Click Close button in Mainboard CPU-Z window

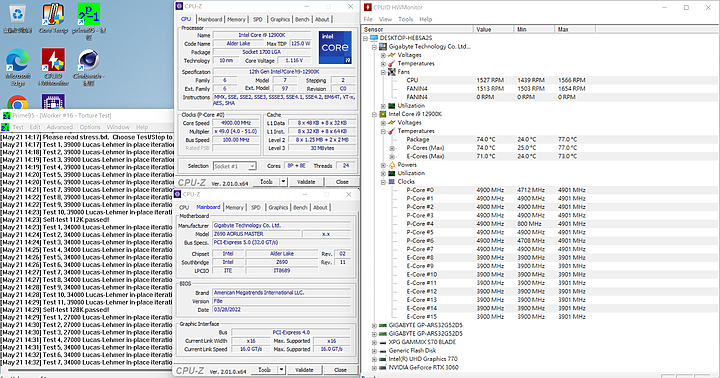(x=340, y=370)
